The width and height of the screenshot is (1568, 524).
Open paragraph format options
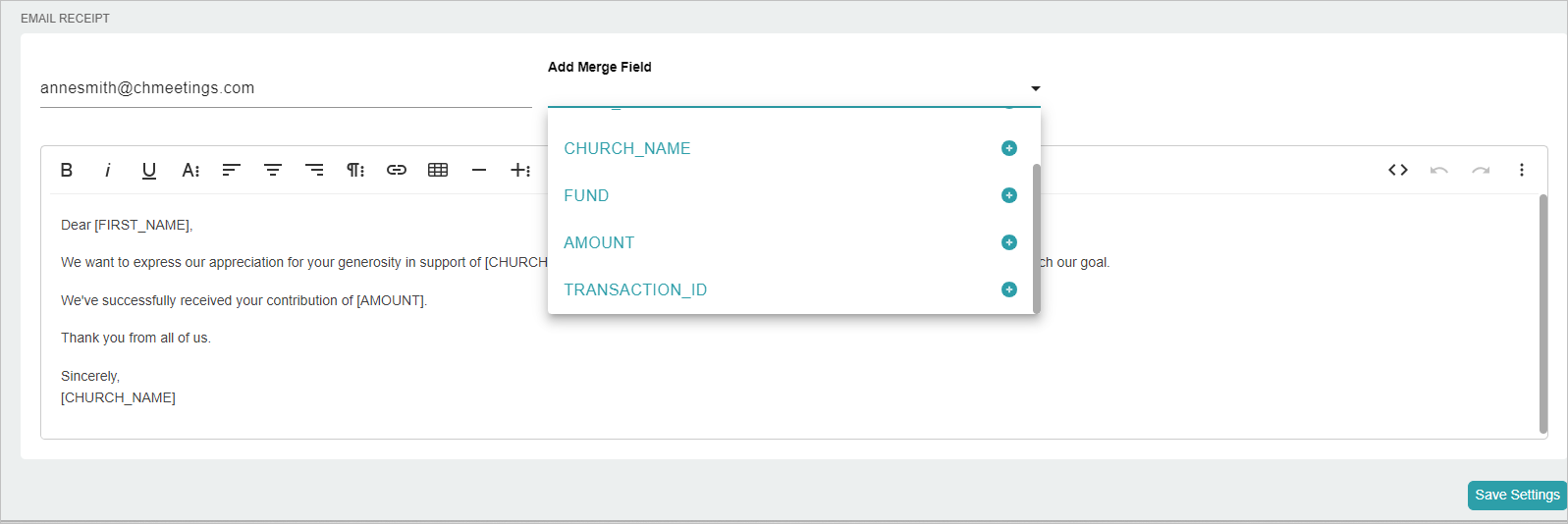pyautogui.click(x=355, y=170)
